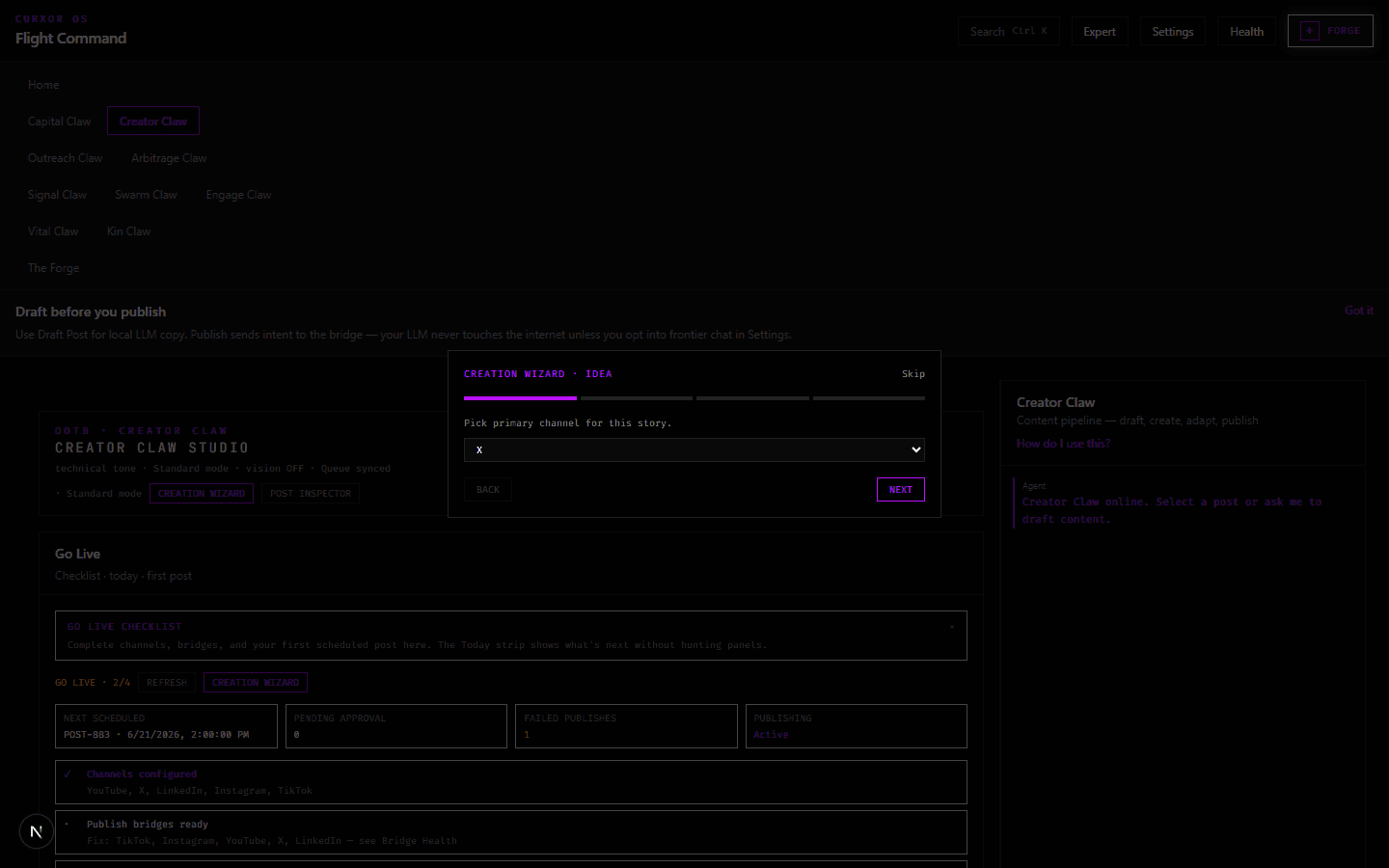Click the agent message Creator Claw online
This screenshot has width=1389, height=868.
click(x=1172, y=510)
